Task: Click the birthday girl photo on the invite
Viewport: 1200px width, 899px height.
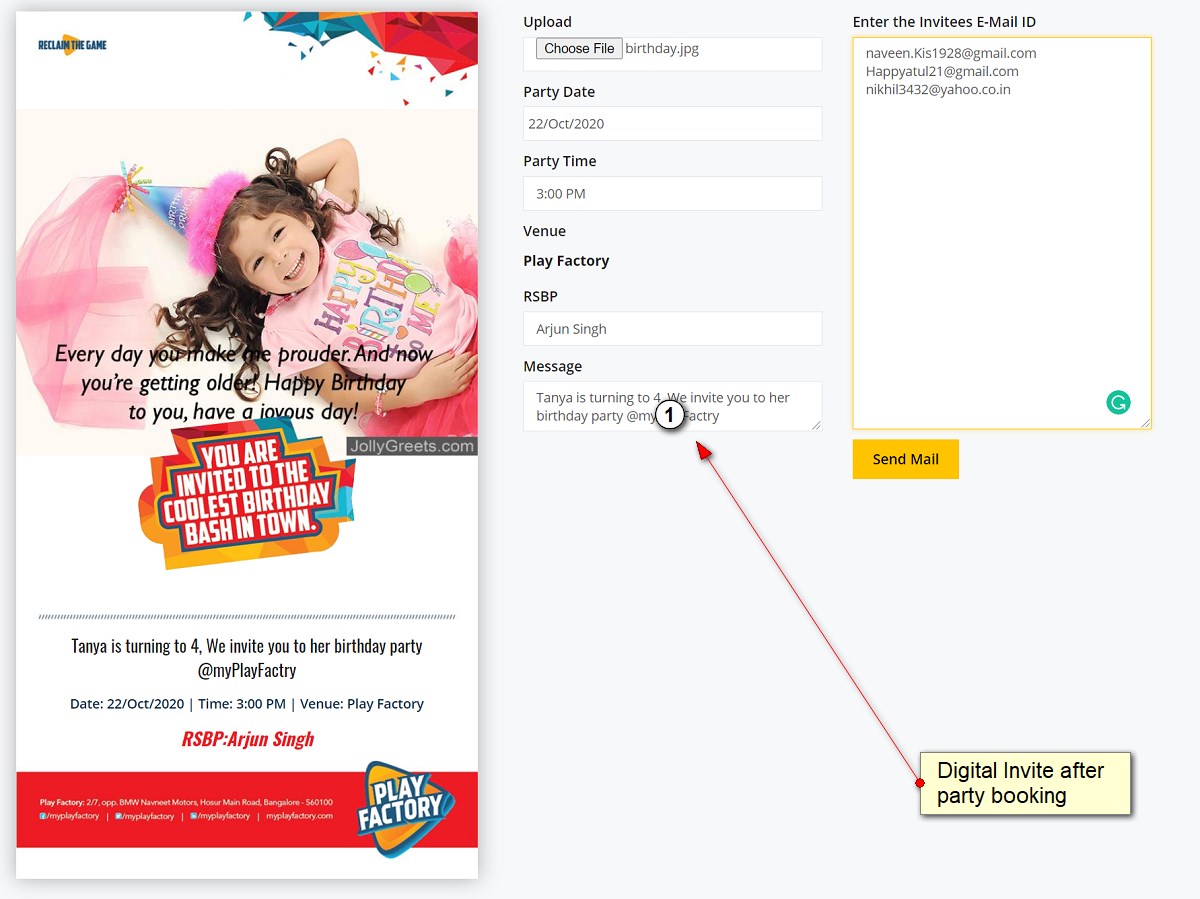Action: pos(247,282)
